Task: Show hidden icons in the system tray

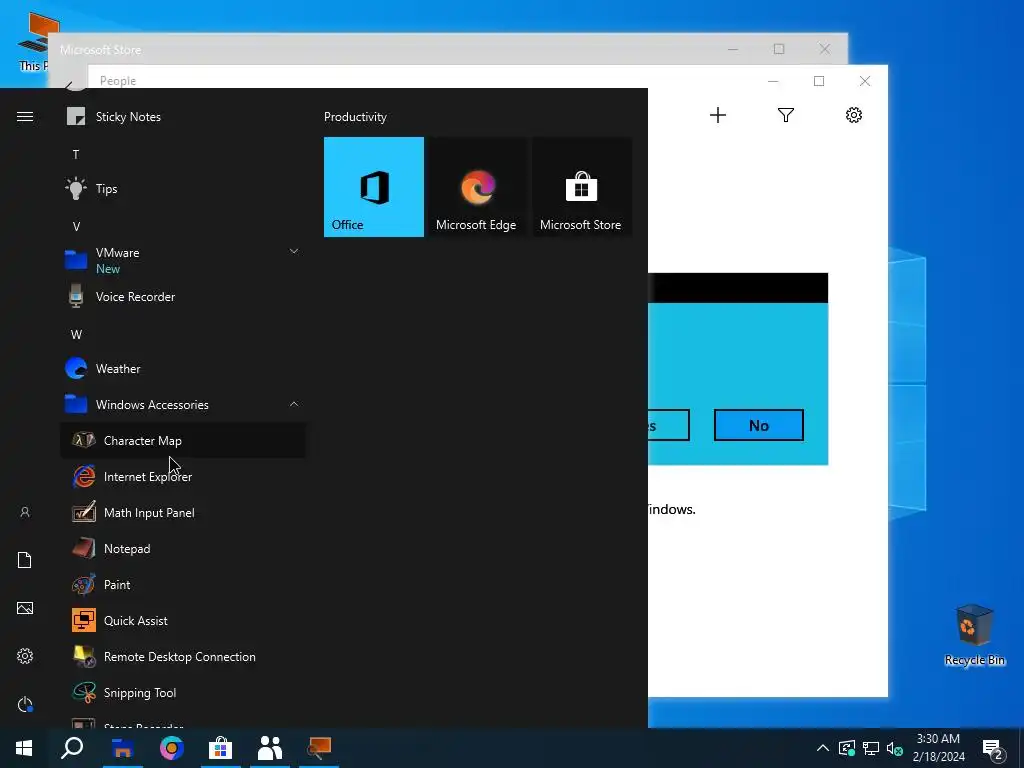Action: (823, 748)
